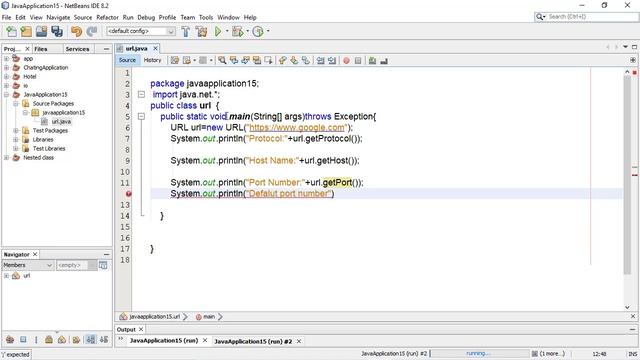Click Sort by Name icon in Navigator

tap(91, 340)
